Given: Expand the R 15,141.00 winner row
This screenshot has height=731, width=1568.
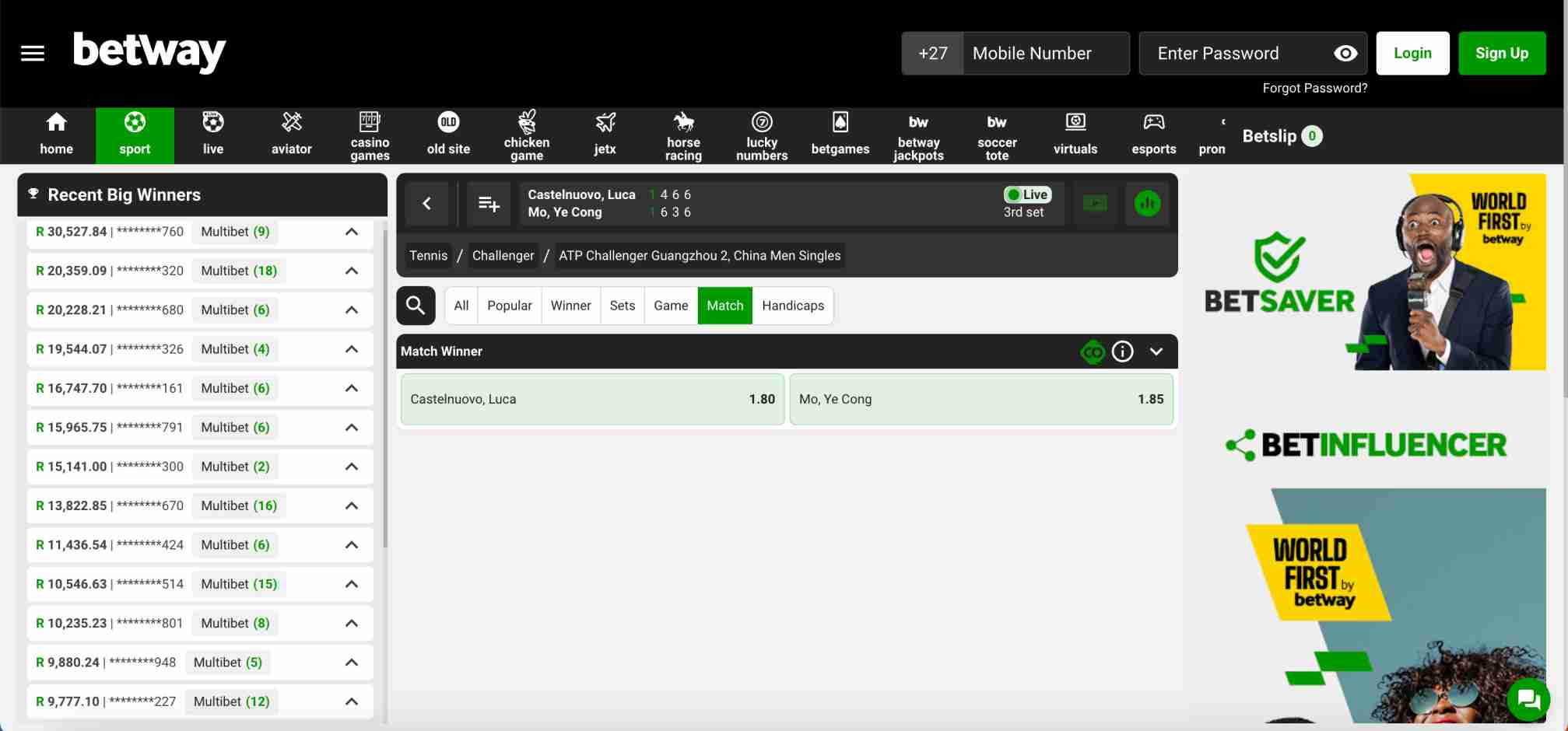Looking at the screenshot, I should (x=352, y=467).
